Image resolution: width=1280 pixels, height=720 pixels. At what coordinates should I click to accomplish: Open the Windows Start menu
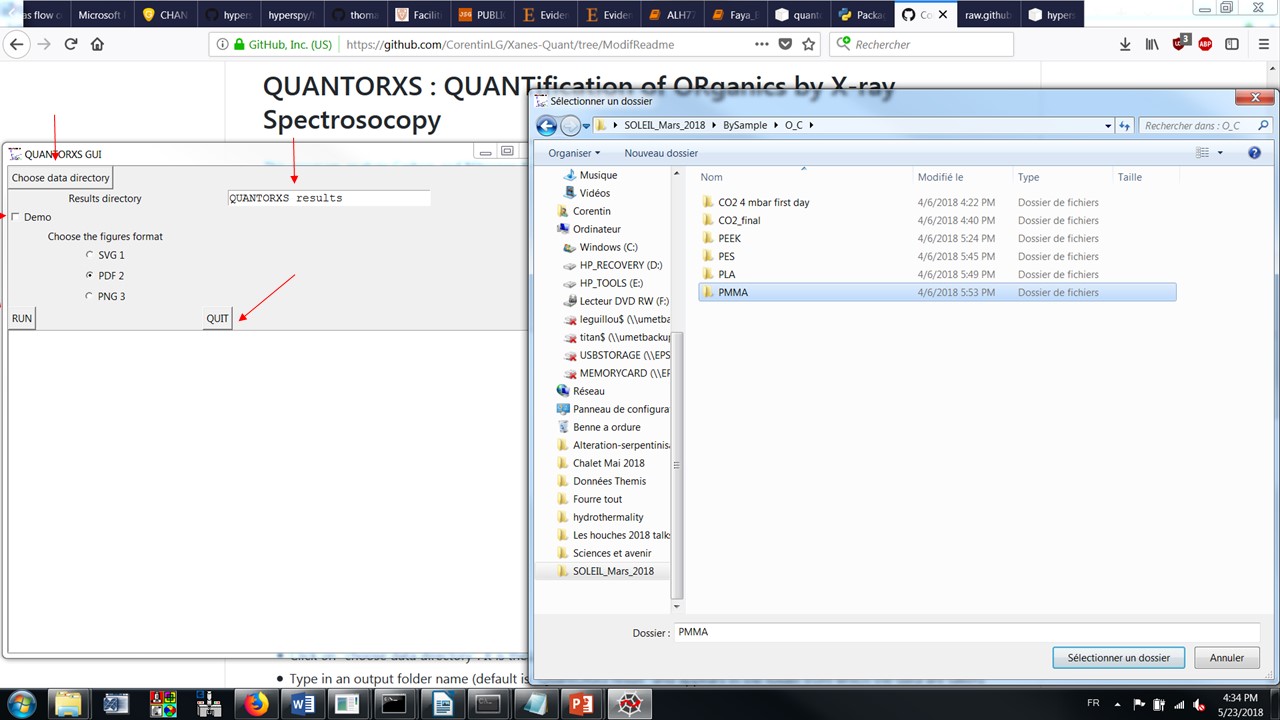click(x=22, y=703)
